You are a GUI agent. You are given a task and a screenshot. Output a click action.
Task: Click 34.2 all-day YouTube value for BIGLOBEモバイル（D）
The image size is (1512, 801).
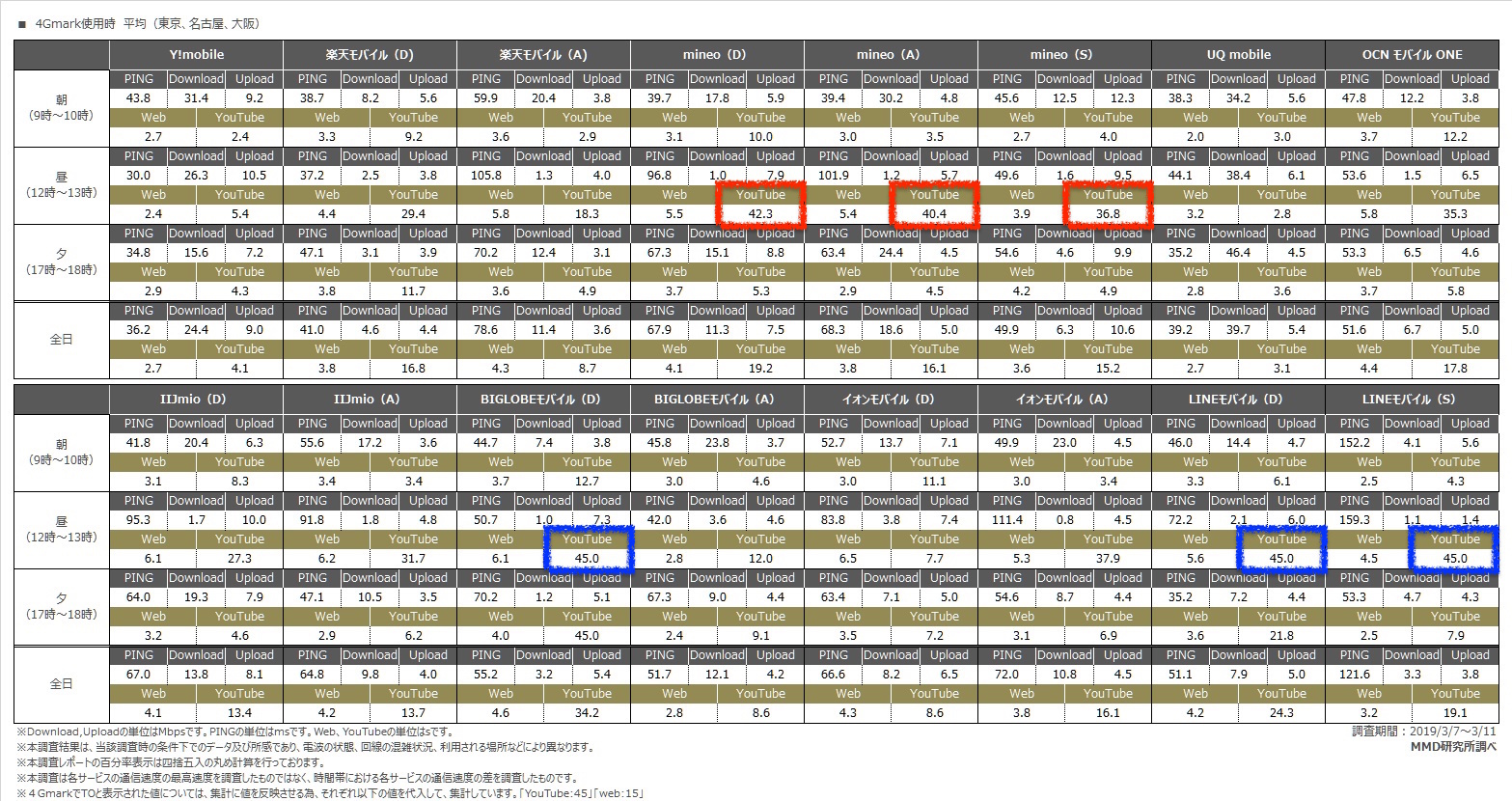[x=587, y=713]
